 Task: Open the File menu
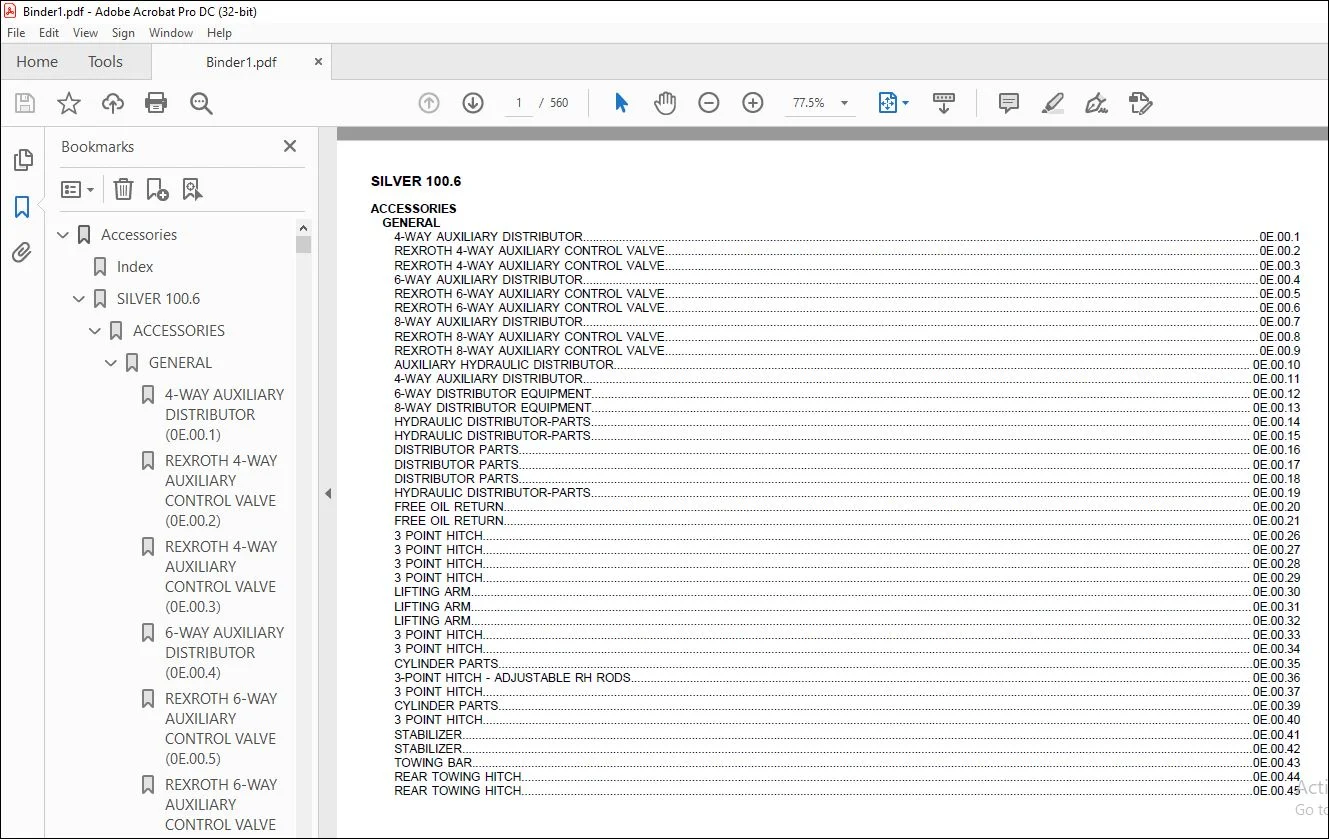[x=16, y=33]
